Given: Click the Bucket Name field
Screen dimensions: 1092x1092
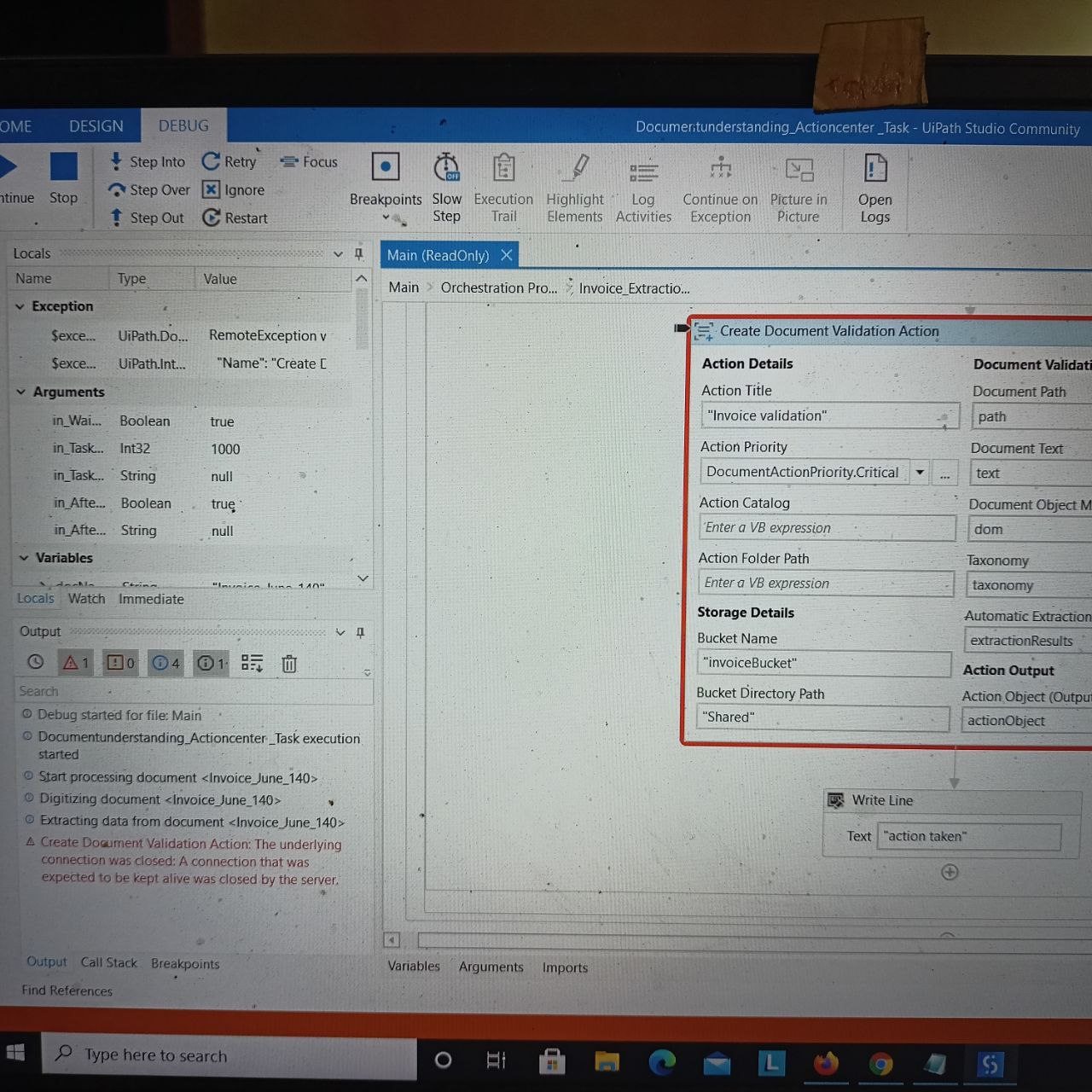Looking at the screenshot, I should (824, 663).
